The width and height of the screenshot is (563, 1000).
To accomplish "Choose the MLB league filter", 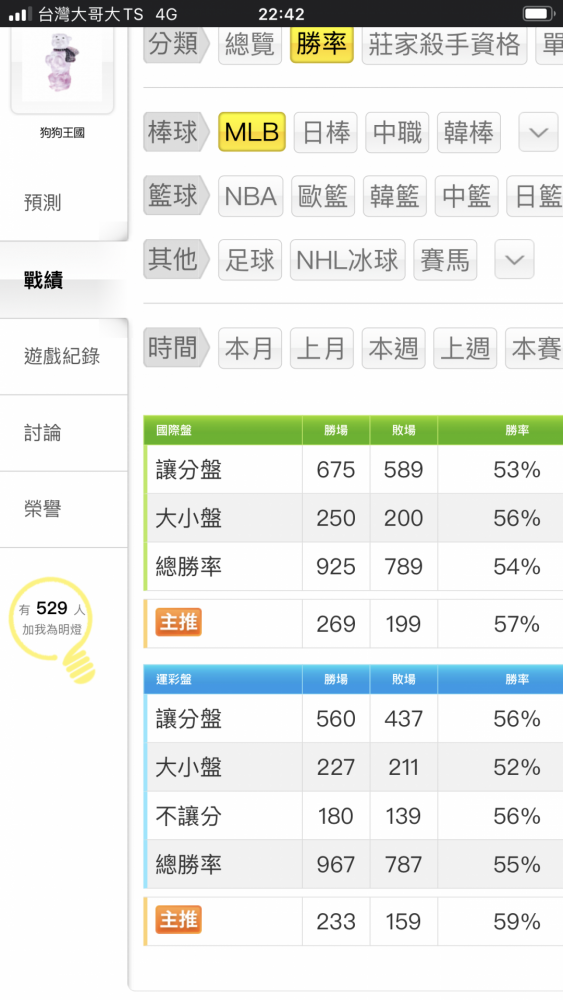I will click(x=252, y=131).
